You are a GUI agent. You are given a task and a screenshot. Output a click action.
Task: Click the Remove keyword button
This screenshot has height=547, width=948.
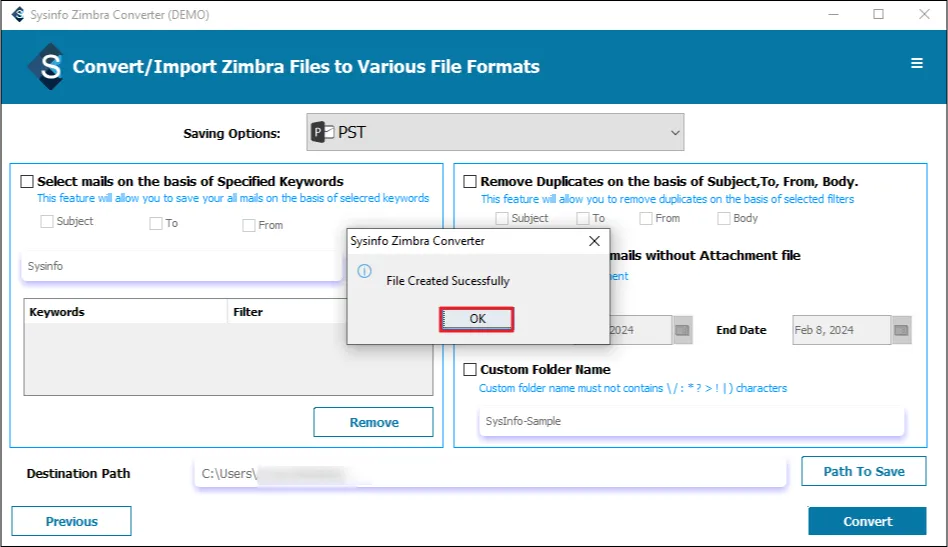[x=374, y=422]
